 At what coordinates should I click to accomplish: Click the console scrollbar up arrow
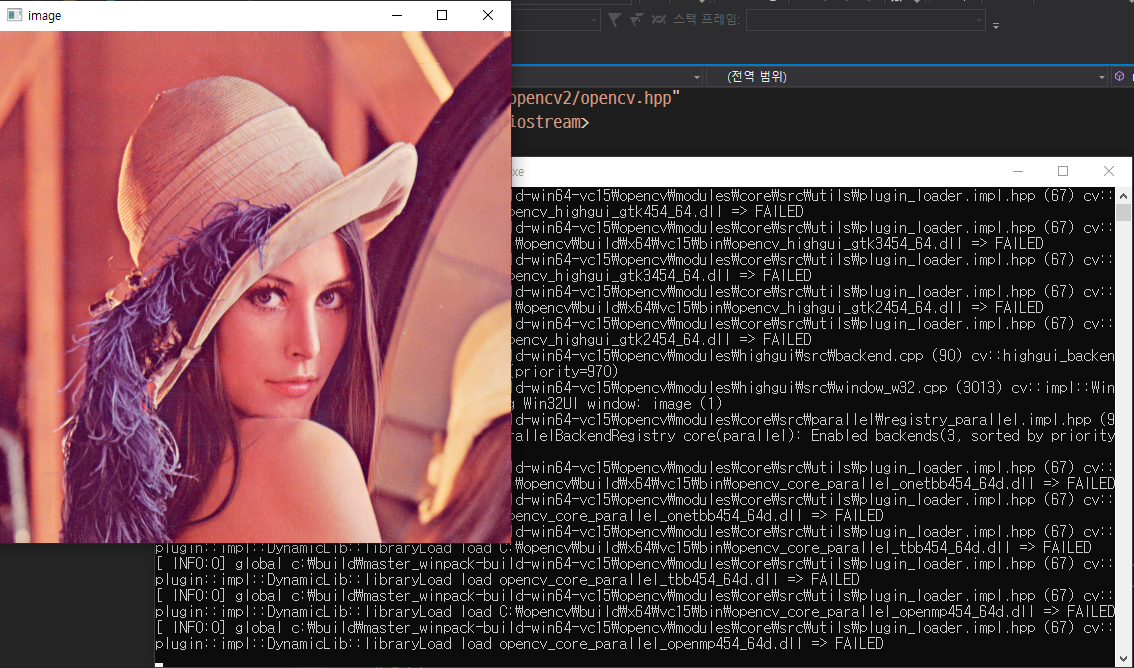pyautogui.click(x=1123, y=196)
